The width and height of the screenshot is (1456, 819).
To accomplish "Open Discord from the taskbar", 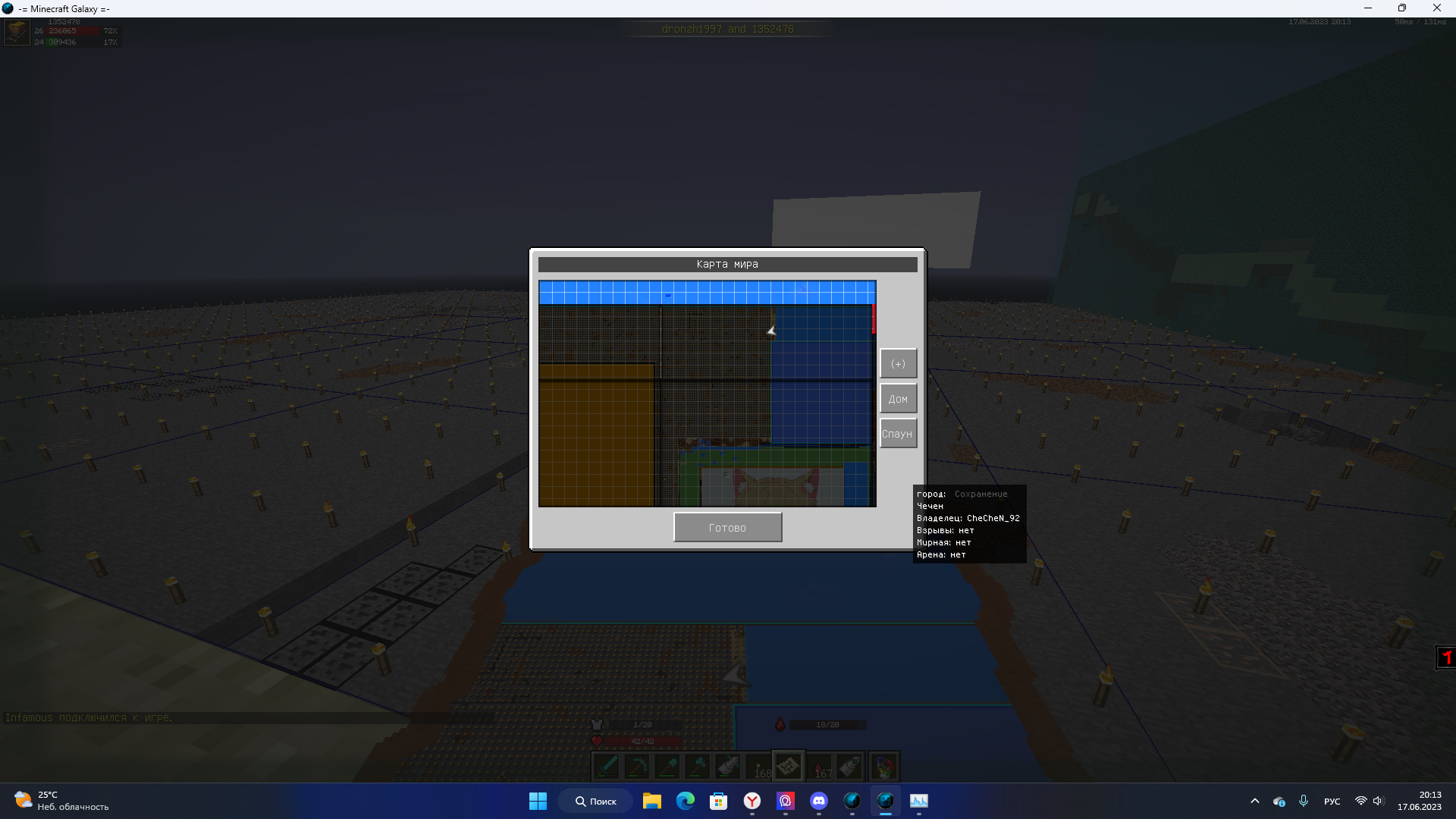I will click(818, 801).
